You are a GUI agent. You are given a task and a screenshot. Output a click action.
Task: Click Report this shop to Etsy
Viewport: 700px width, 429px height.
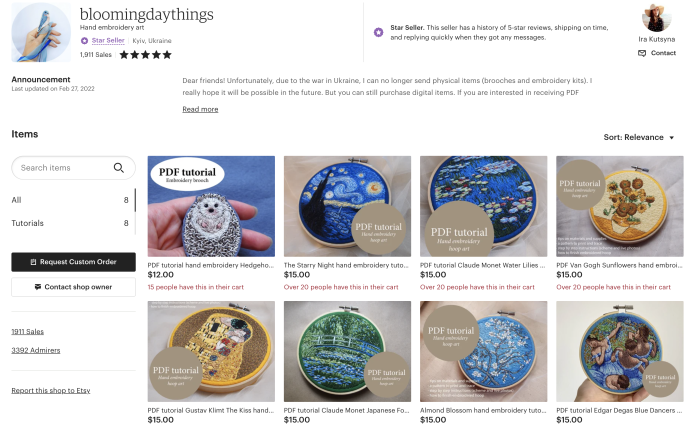point(51,391)
